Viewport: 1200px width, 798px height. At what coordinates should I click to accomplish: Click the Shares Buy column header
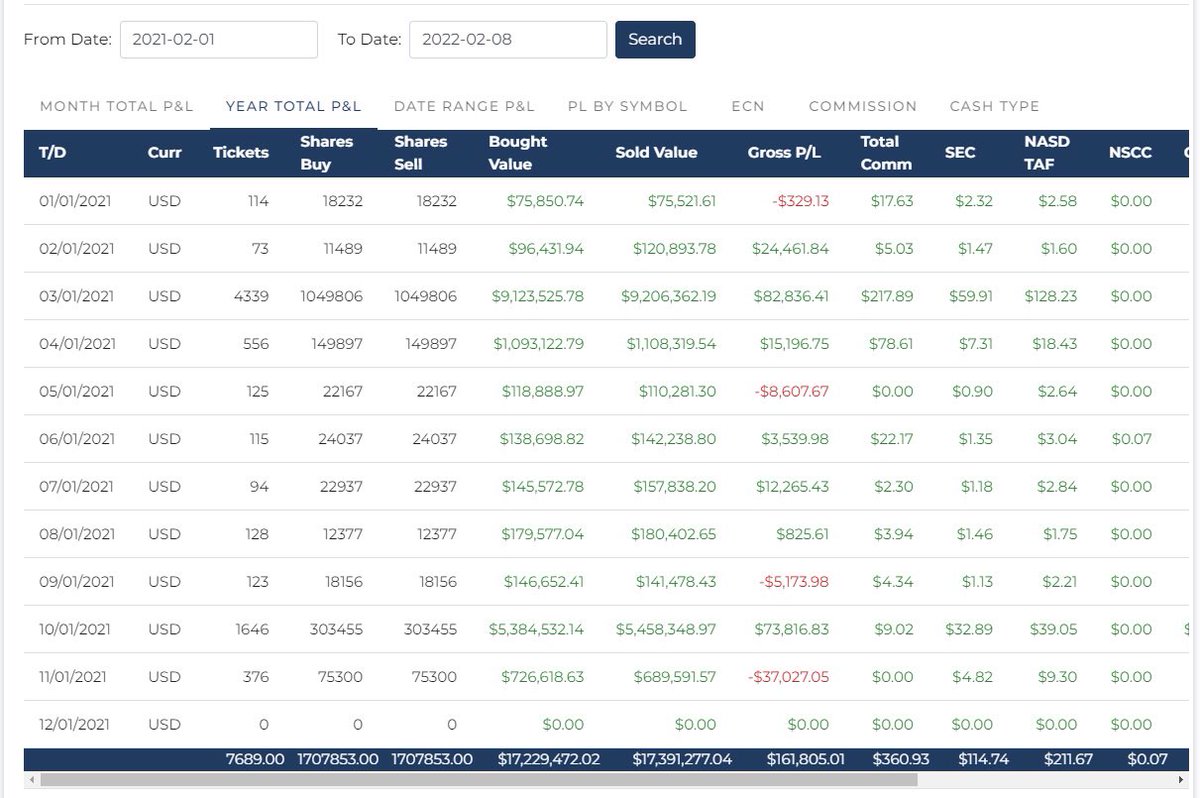(326, 153)
